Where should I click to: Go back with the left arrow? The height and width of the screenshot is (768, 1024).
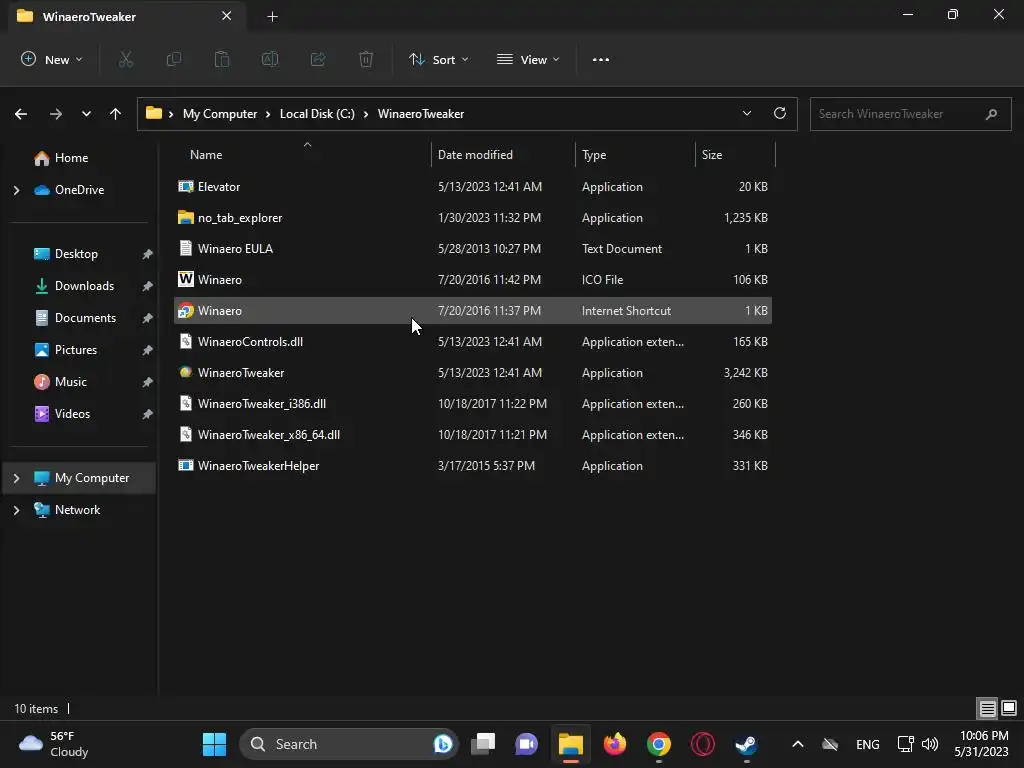tap(21, 114)
